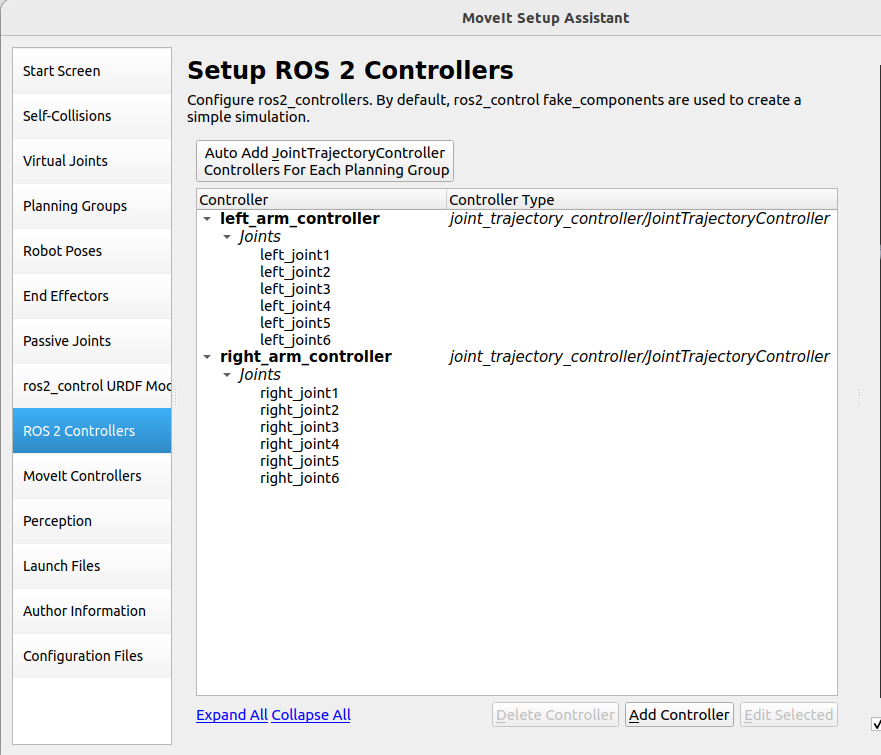Open the Launch Files step
Screen dimensions: 881x755
(x=92, y=565)
